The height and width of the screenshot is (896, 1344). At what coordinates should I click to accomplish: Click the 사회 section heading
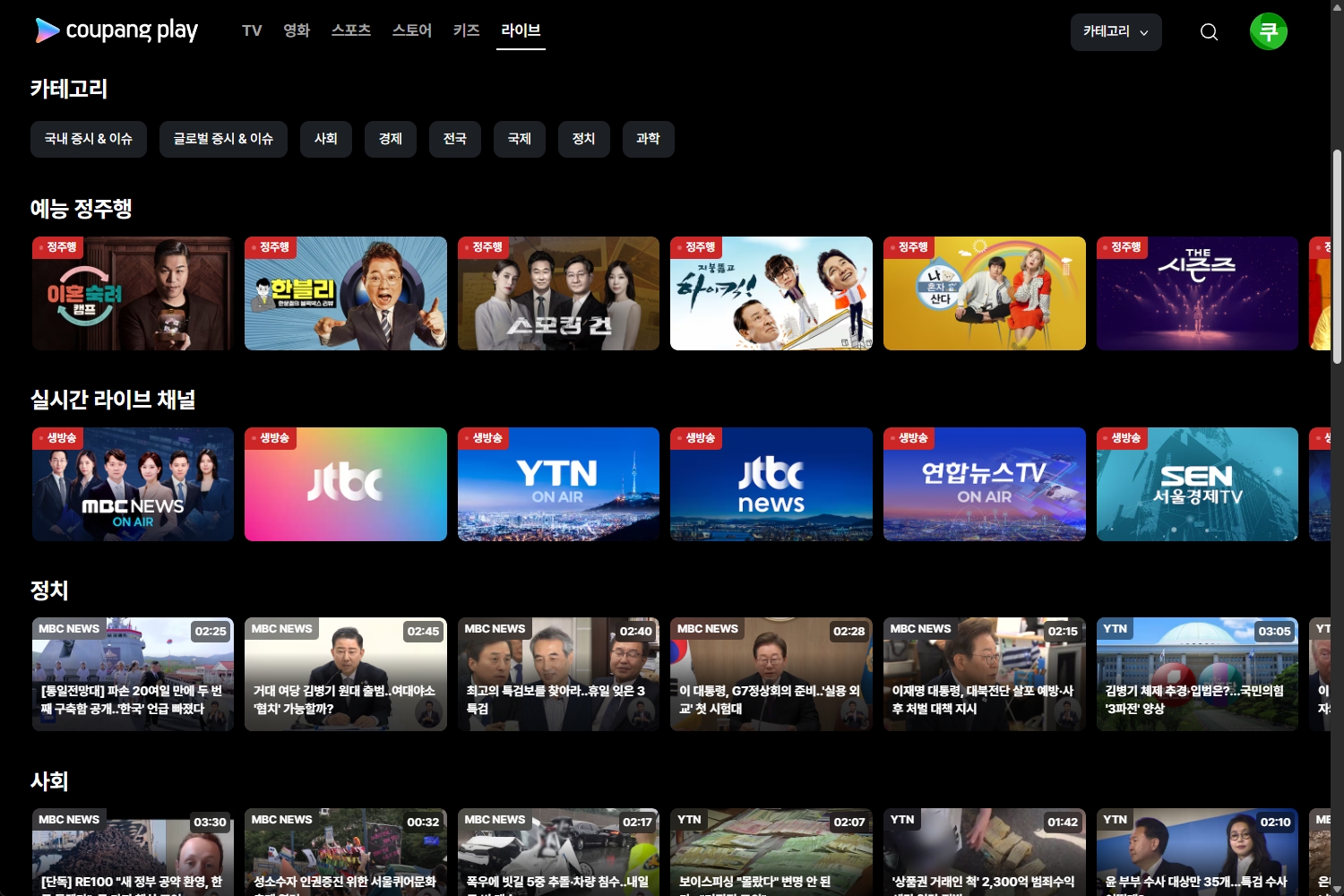(x=49, y=781)
